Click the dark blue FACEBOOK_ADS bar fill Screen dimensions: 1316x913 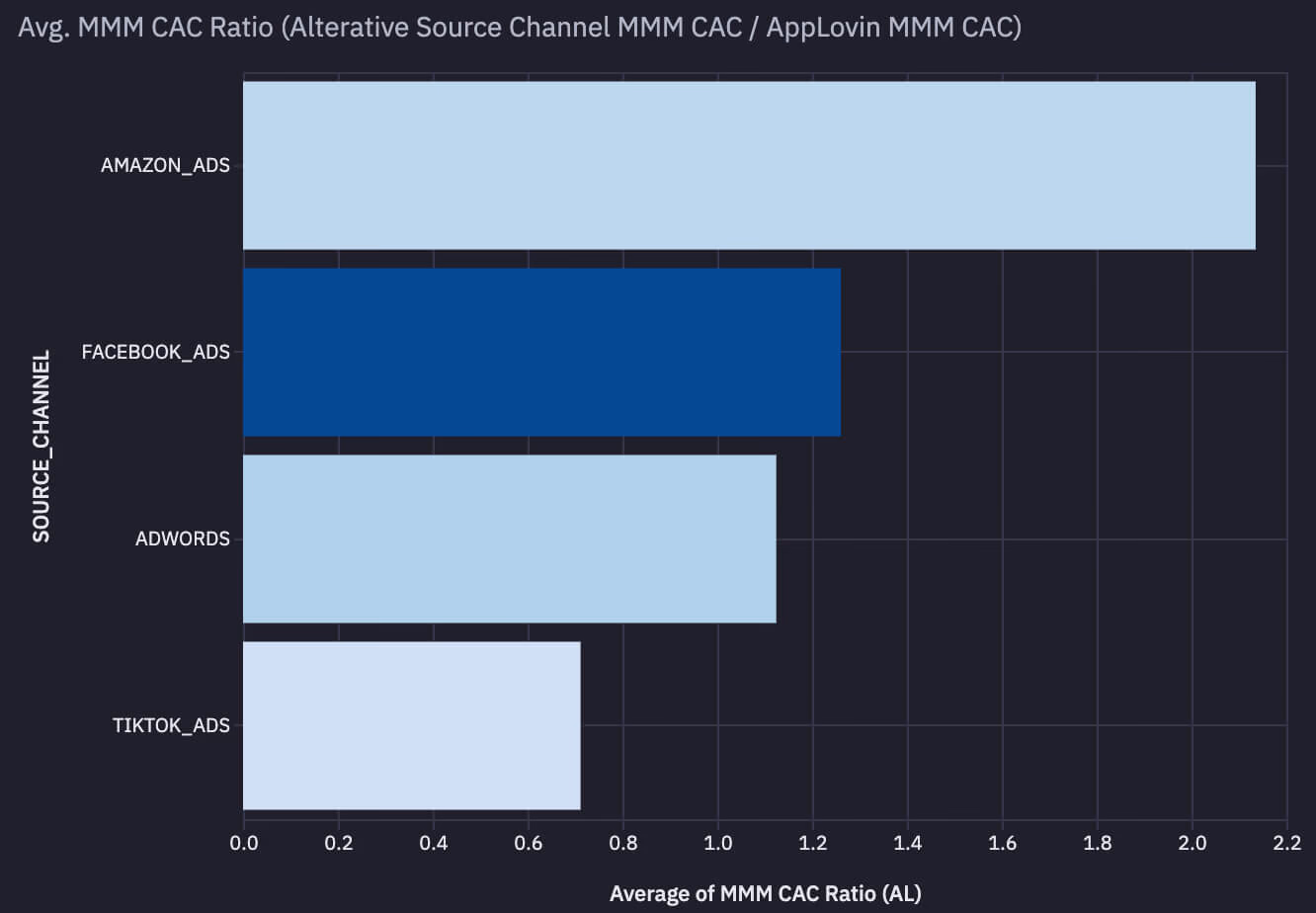click(543, 352)
